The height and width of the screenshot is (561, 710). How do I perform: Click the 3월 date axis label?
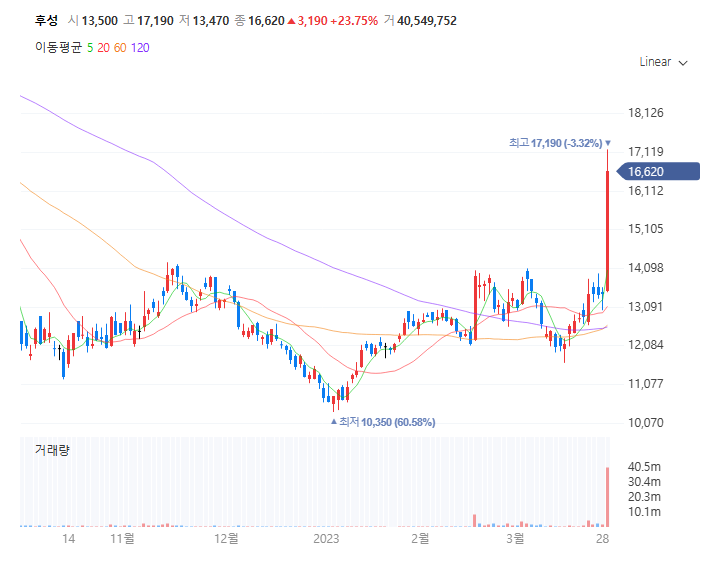coord(515,538)
